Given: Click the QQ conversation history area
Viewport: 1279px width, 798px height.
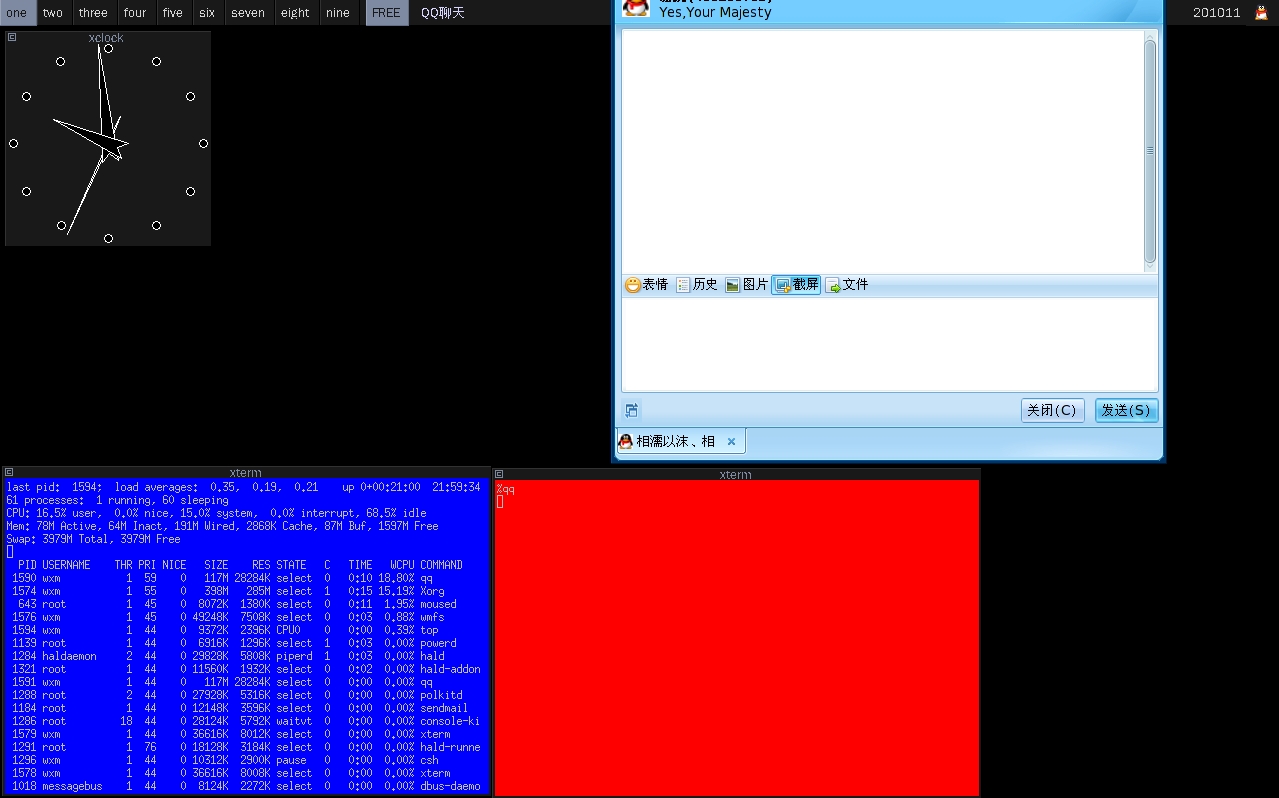Looking at the screenshot, I should pos(882,150).
